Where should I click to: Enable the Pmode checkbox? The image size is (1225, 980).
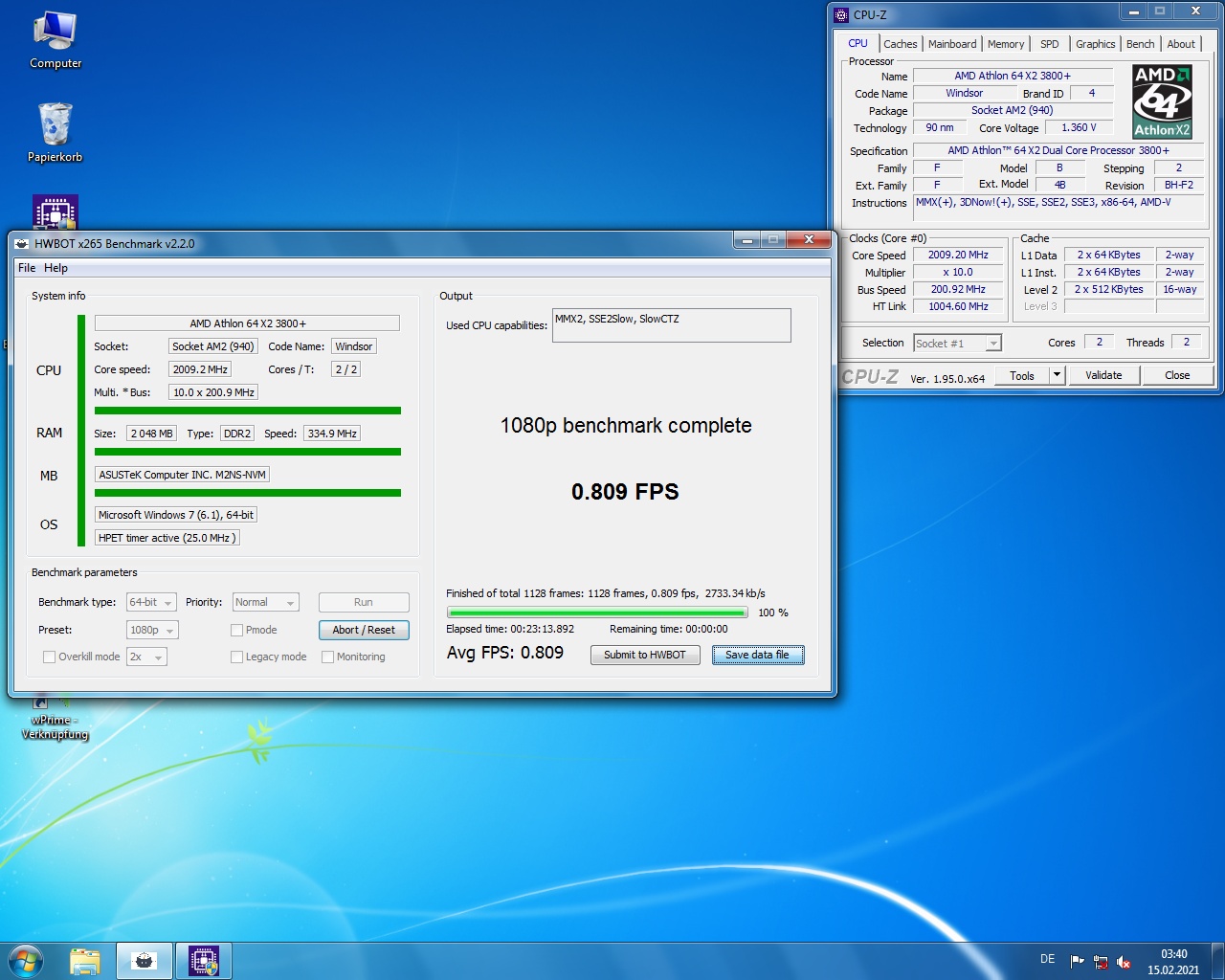pos(236,630)
